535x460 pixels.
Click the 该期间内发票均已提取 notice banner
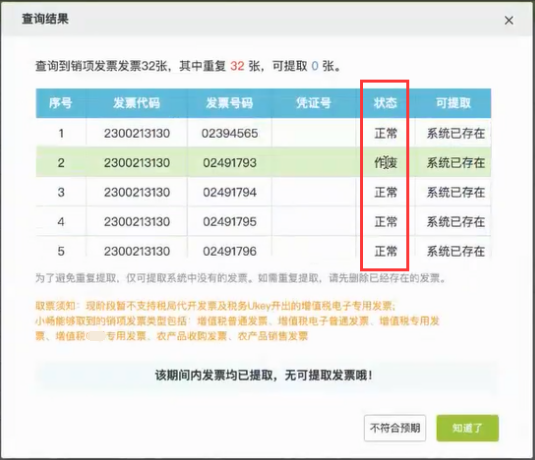[263, 375]
